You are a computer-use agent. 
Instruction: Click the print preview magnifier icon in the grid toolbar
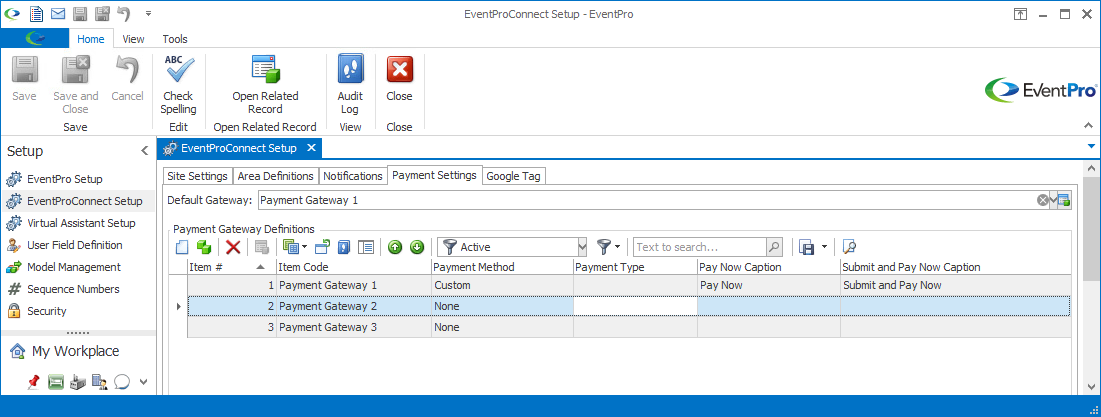(x=850, y=247)
